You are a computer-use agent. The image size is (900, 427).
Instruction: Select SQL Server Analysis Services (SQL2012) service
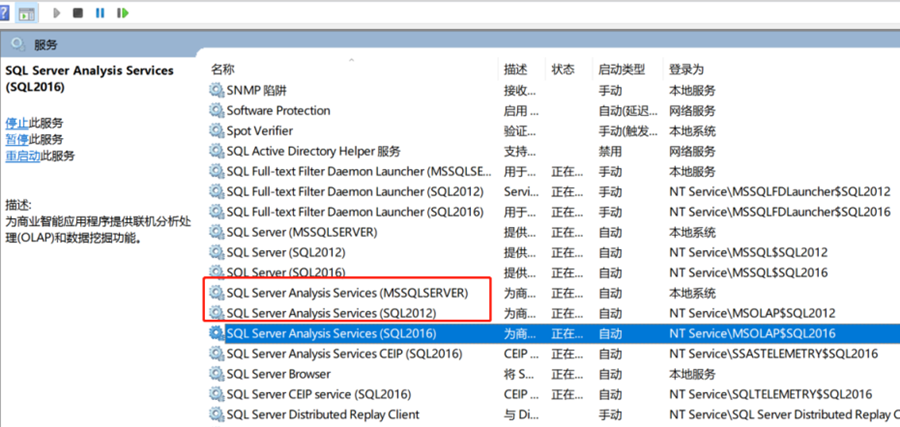330,313
